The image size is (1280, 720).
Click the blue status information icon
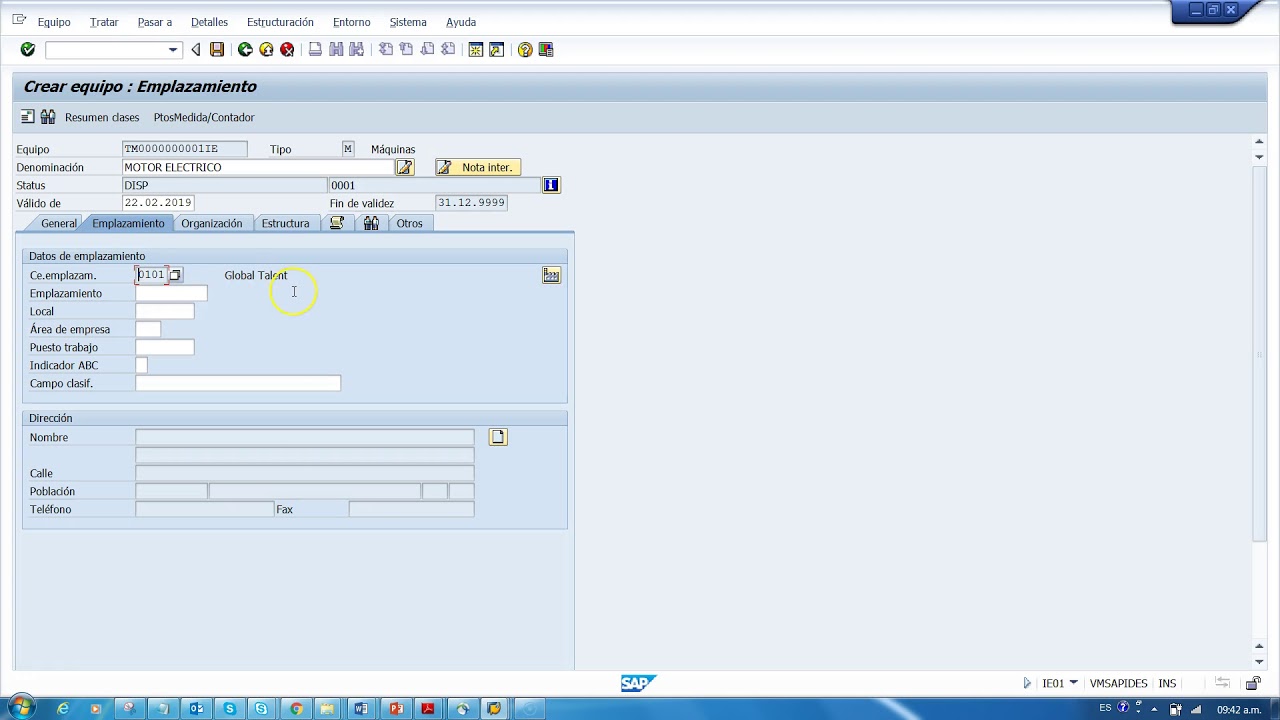point(550,185)
